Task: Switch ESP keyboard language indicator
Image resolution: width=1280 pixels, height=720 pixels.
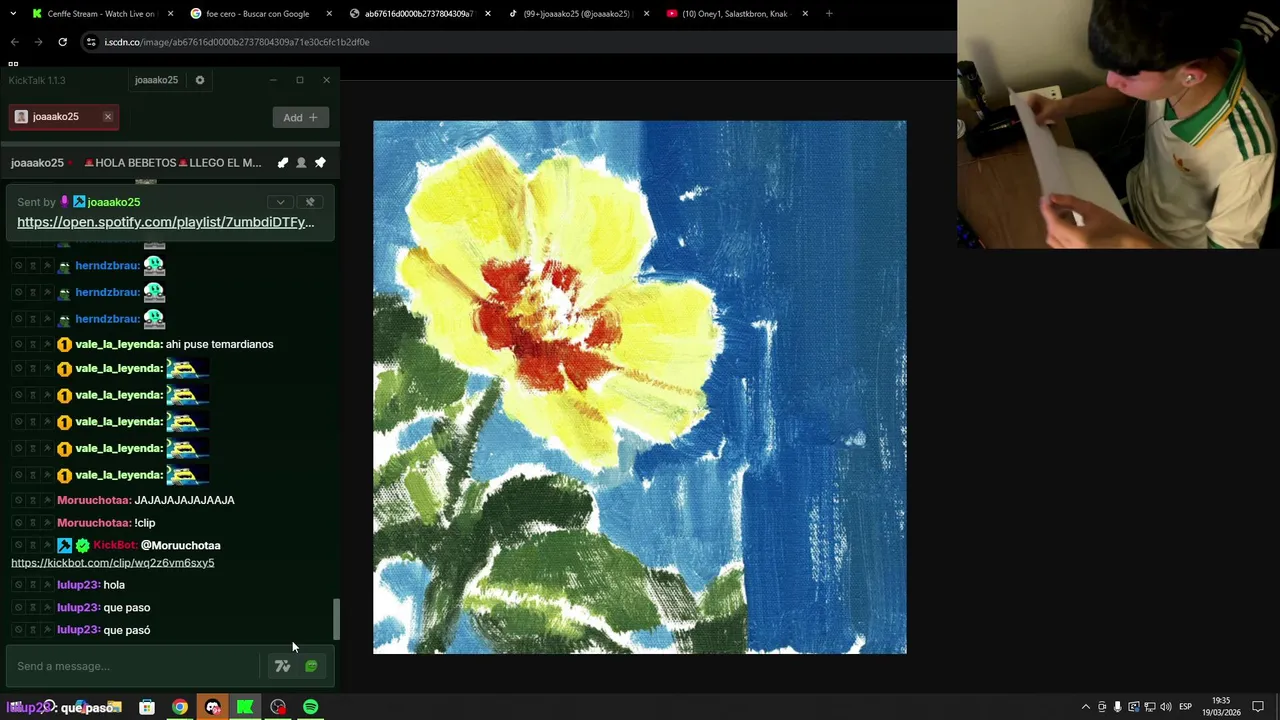Action: click(1185, 707)
